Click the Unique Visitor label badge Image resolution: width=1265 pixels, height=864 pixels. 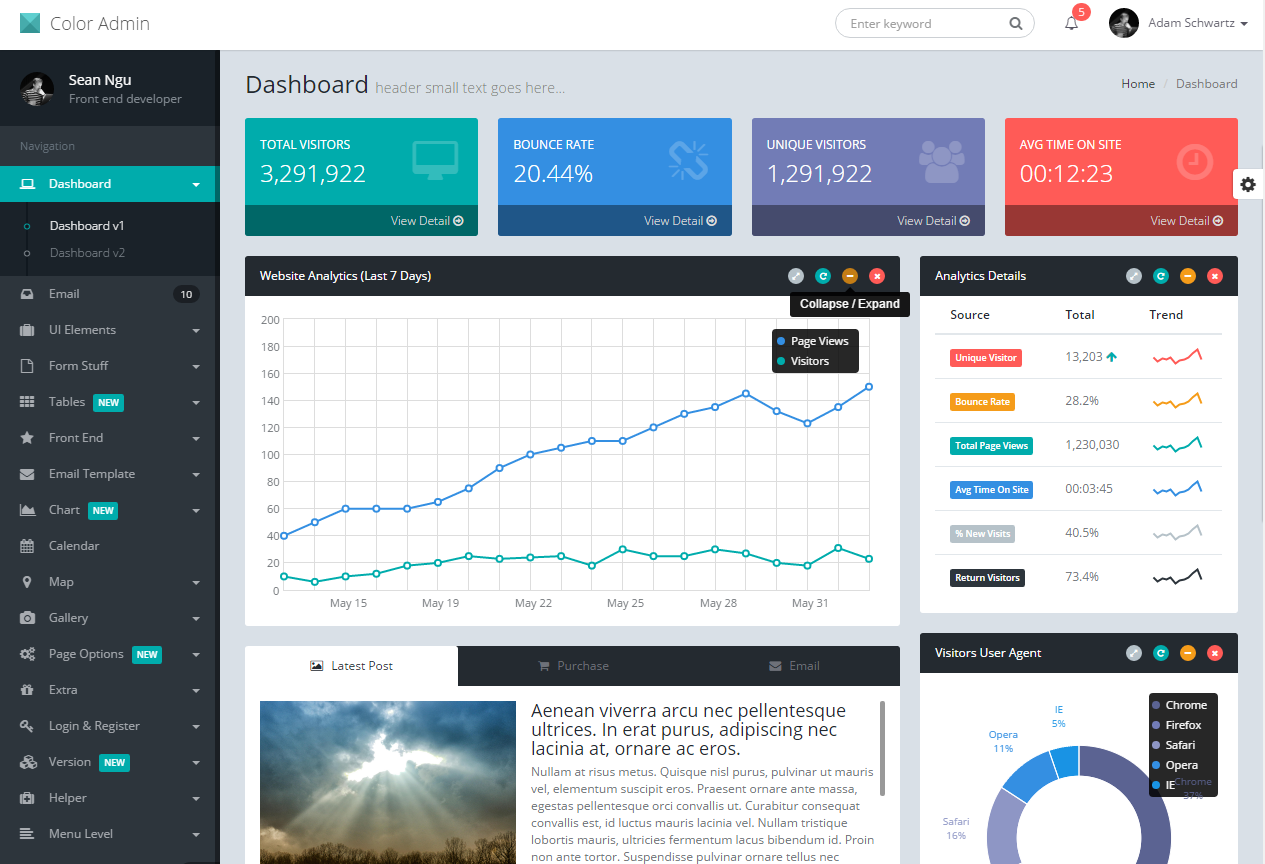[986, 358]
